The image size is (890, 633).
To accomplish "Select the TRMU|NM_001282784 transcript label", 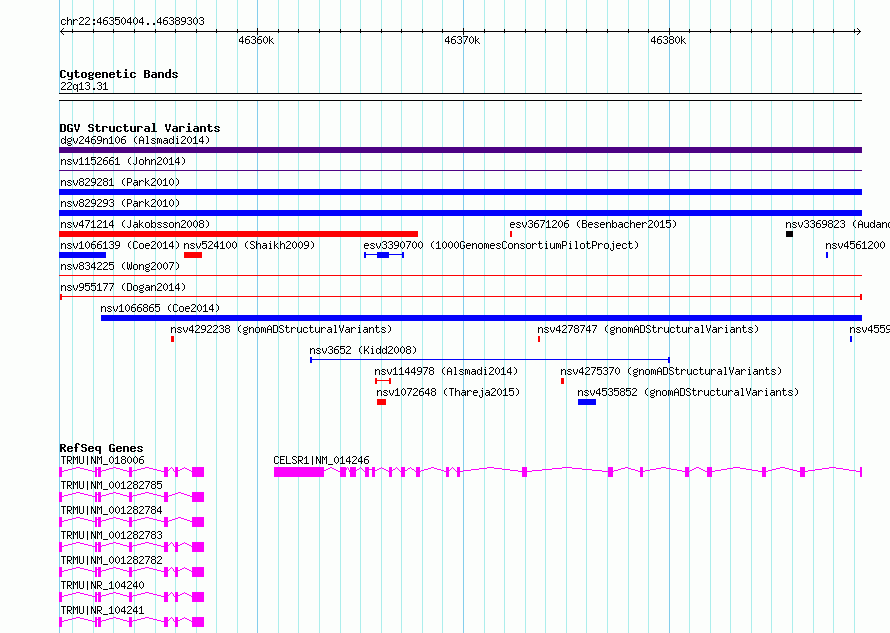I will 111,510.
